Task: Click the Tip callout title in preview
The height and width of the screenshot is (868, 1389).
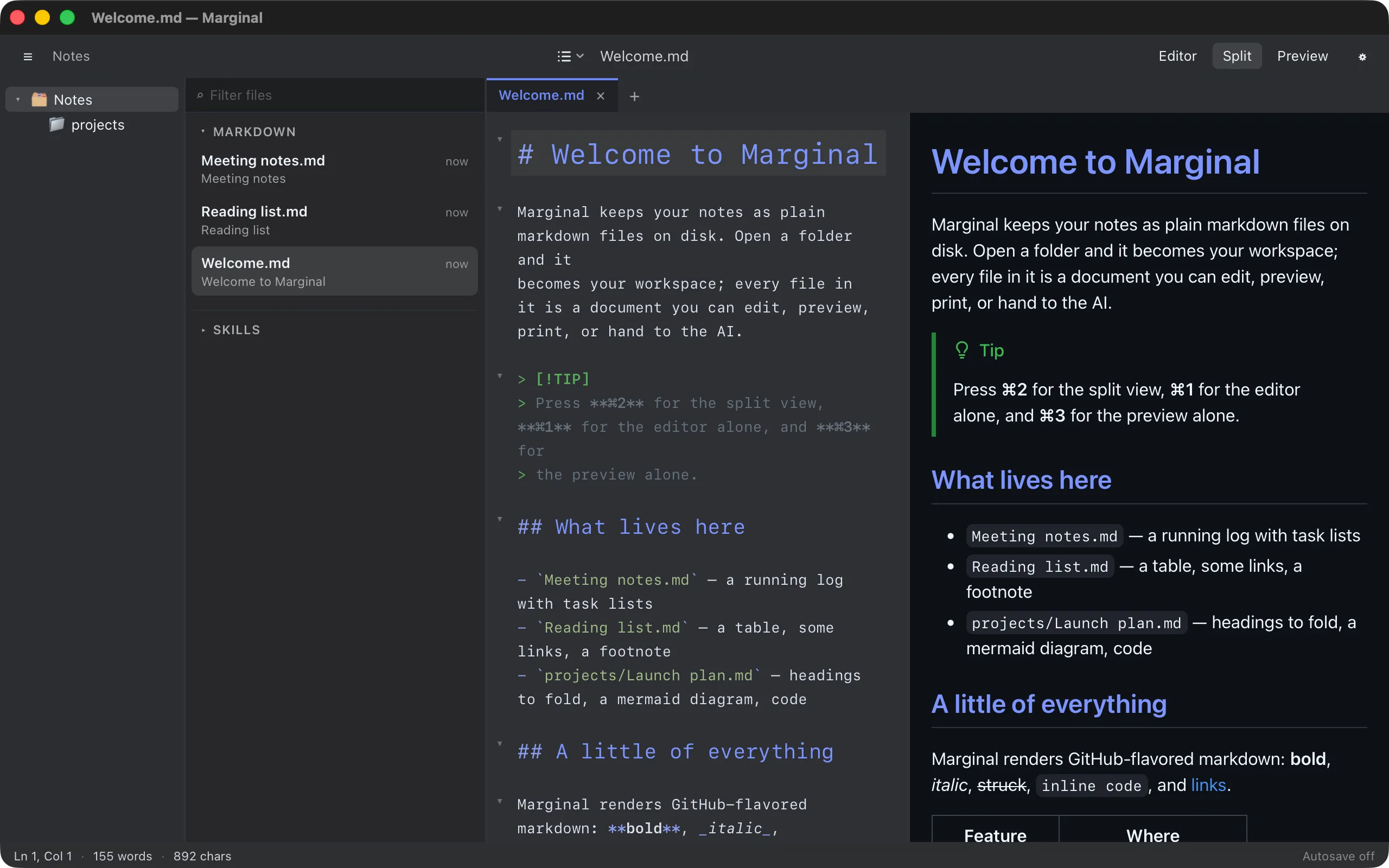Action: tap(991, 350)
